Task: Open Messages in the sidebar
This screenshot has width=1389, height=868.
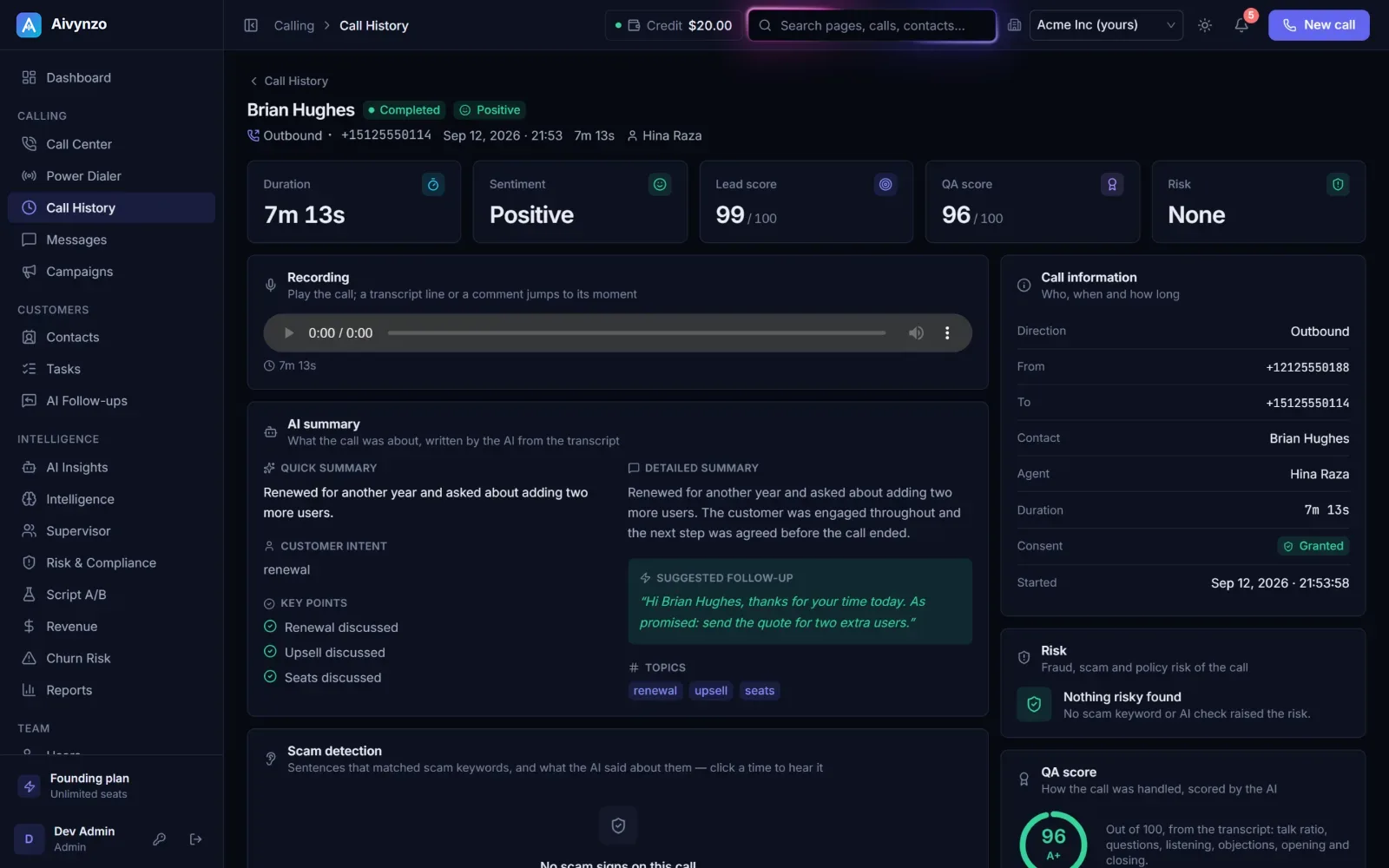Action: 111,240
